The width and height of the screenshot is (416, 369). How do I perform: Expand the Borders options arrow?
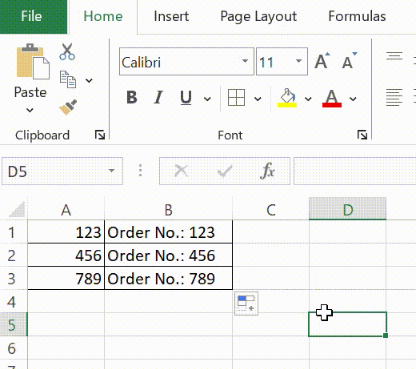click(258, 99)
